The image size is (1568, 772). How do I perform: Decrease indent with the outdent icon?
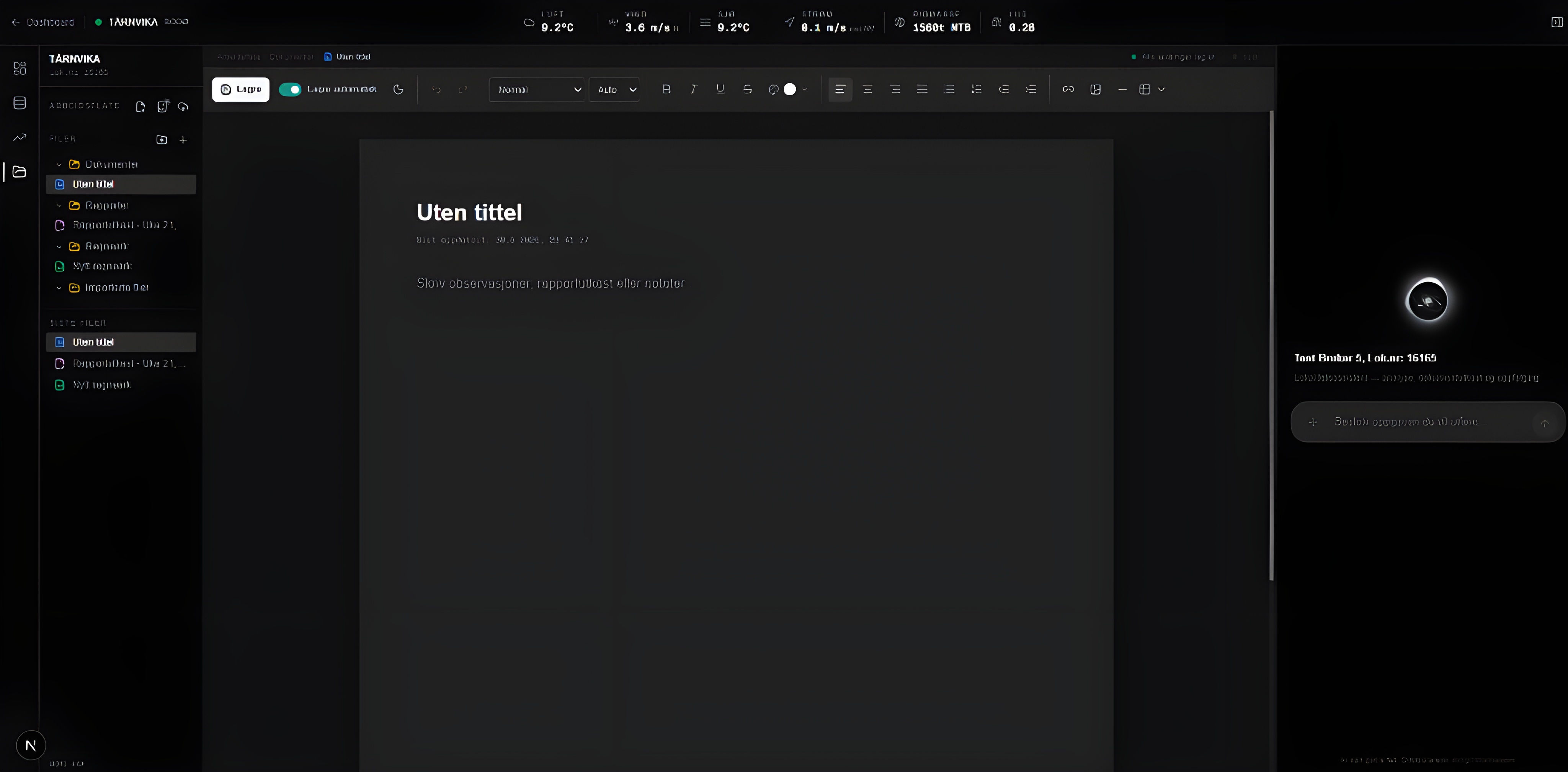(x=1004, y=90)
